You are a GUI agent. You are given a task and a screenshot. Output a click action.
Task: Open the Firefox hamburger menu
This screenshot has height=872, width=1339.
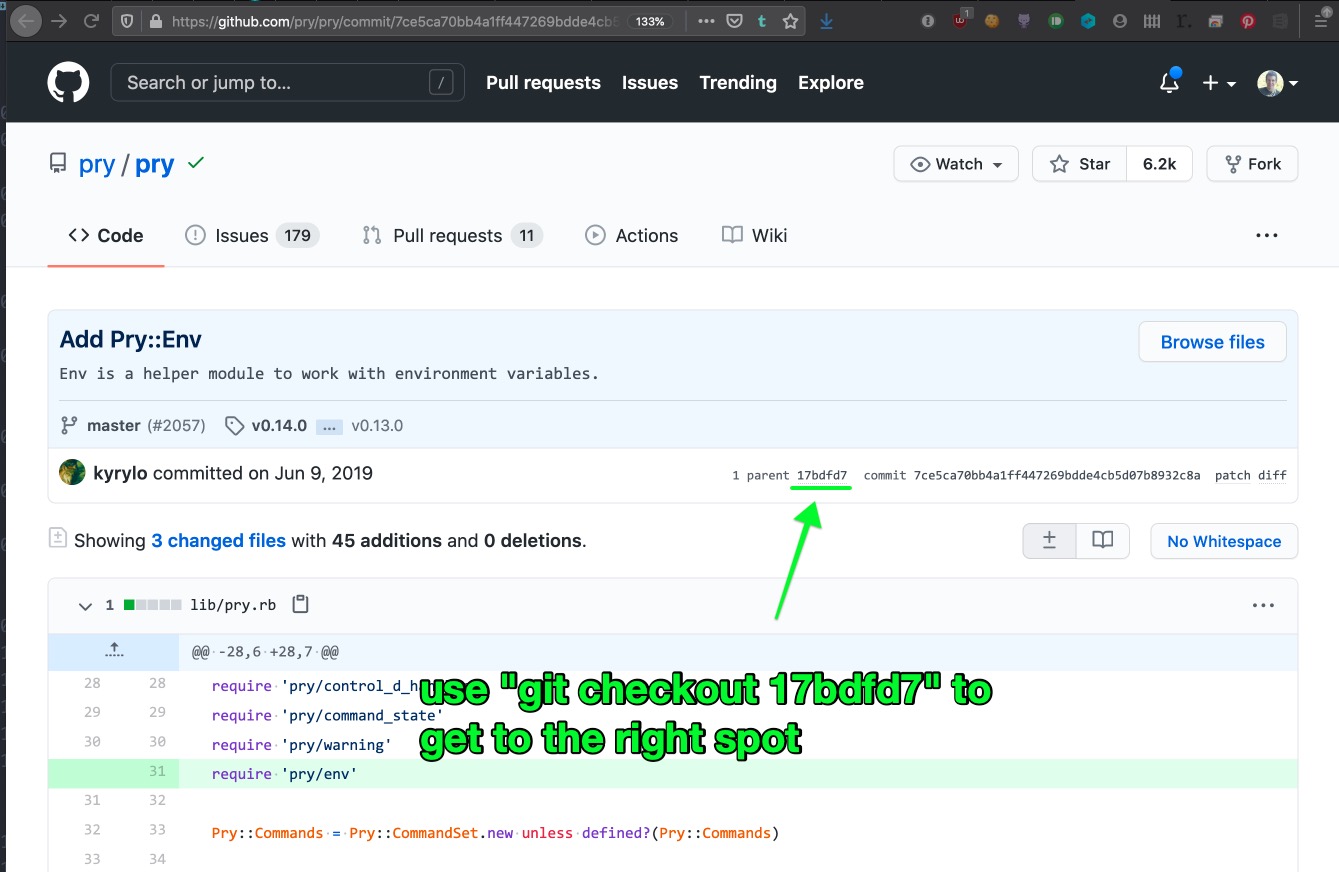tap(1320, 21)
